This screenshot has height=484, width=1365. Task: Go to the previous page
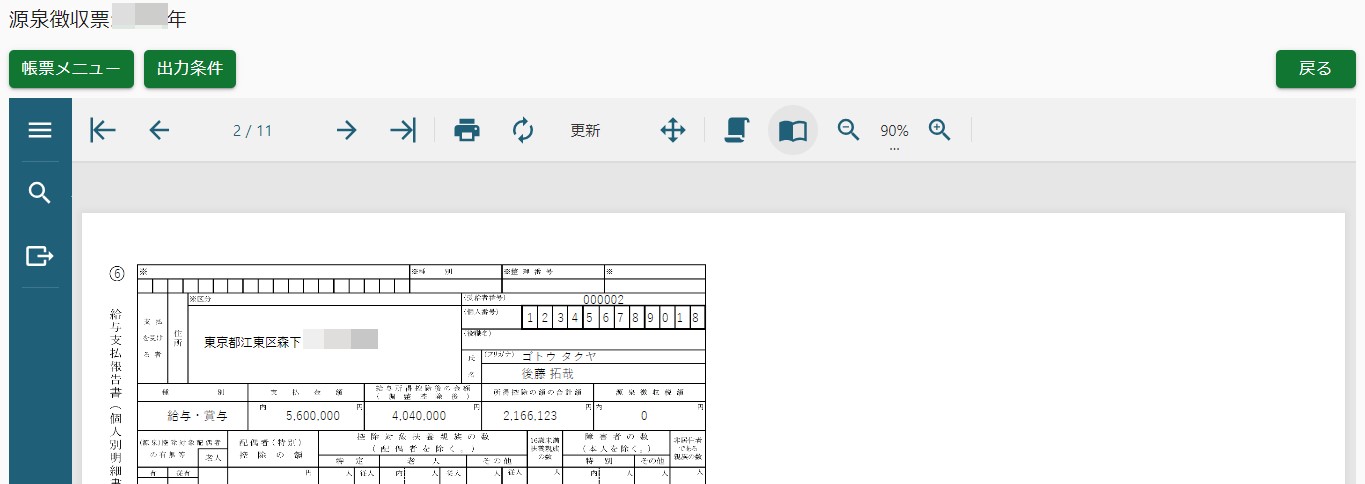click(159, 130)
